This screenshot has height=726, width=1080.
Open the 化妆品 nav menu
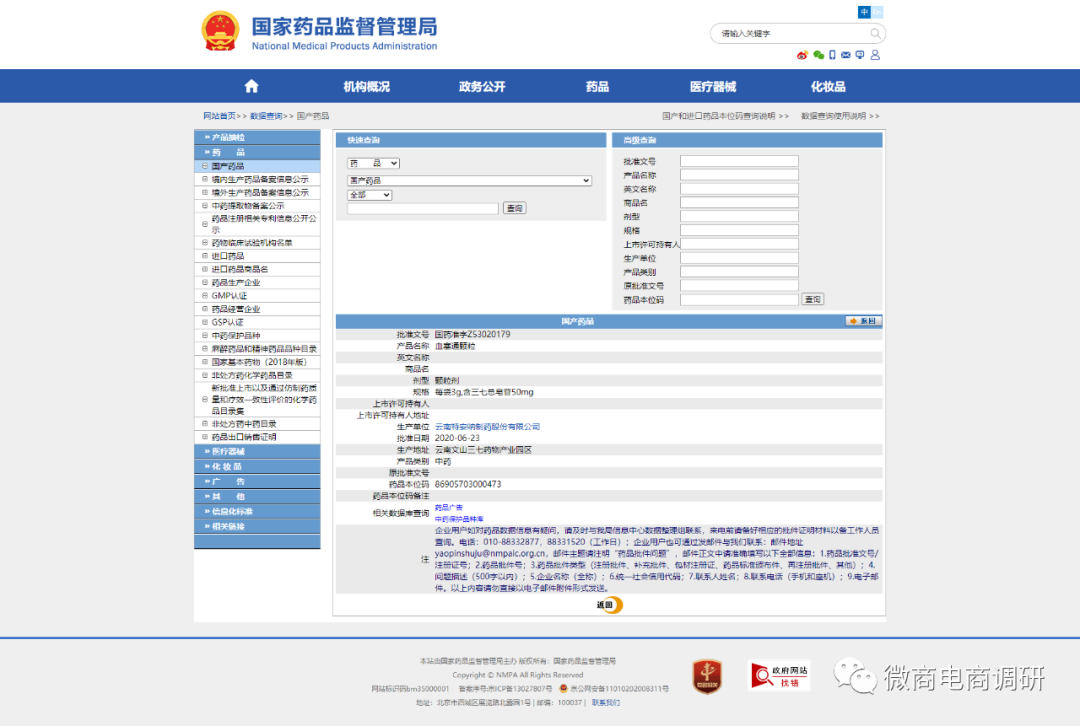click(x=828, y=87)
